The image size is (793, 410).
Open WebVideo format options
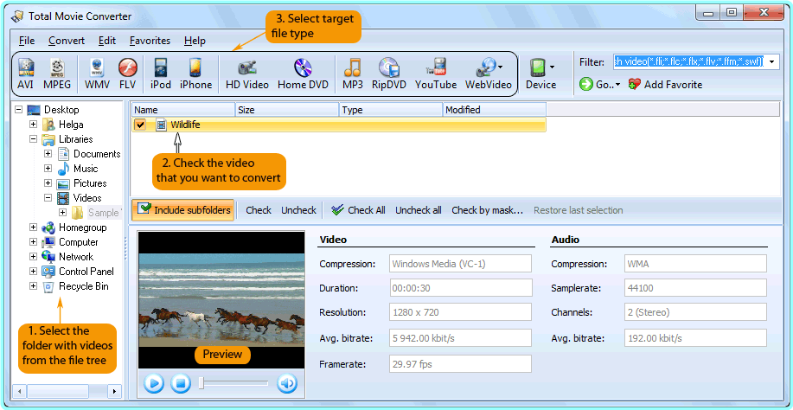pyautogui.click(x=488, y=74)
